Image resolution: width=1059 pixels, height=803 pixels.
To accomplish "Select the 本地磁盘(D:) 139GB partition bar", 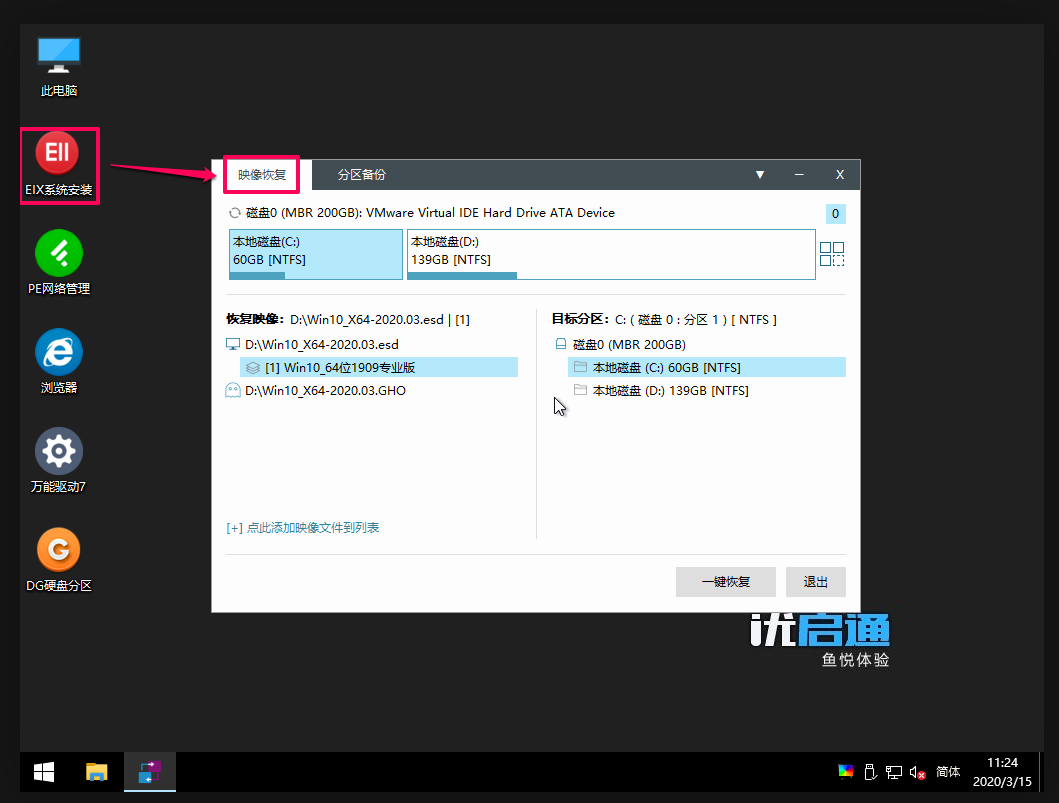I will 610,254.
